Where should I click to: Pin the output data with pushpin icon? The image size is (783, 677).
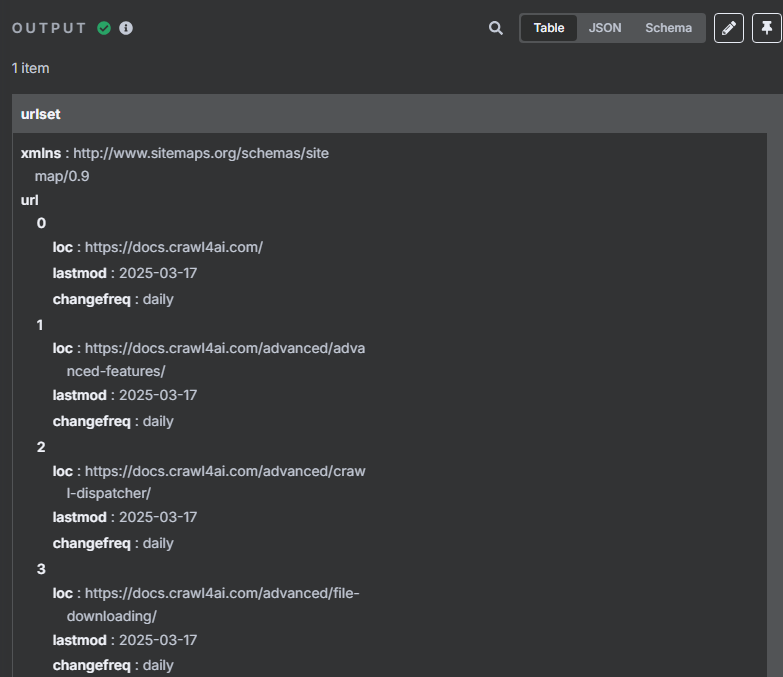pyautogui.click(x=767, y=28)
